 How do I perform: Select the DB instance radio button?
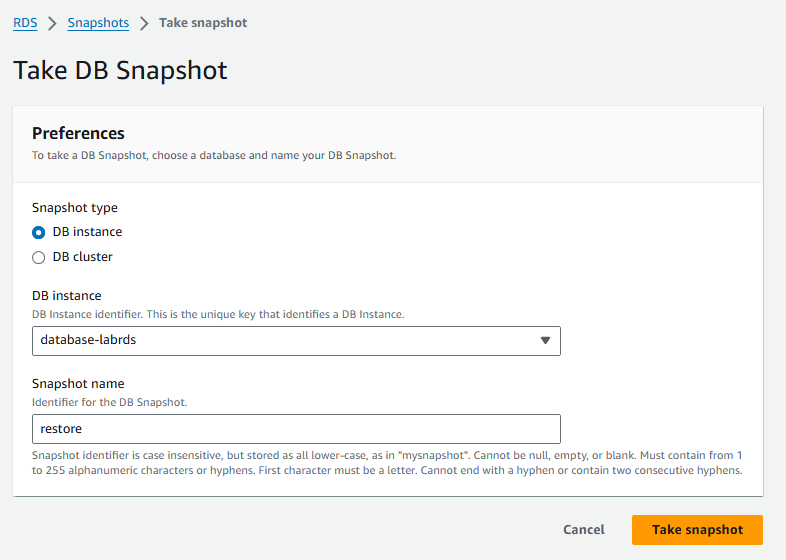[39, 232]
